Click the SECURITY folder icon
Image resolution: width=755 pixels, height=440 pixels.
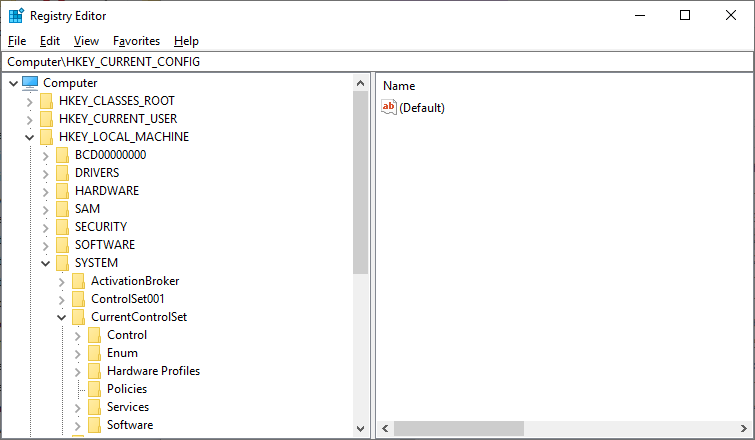click(x=62, y=227)
